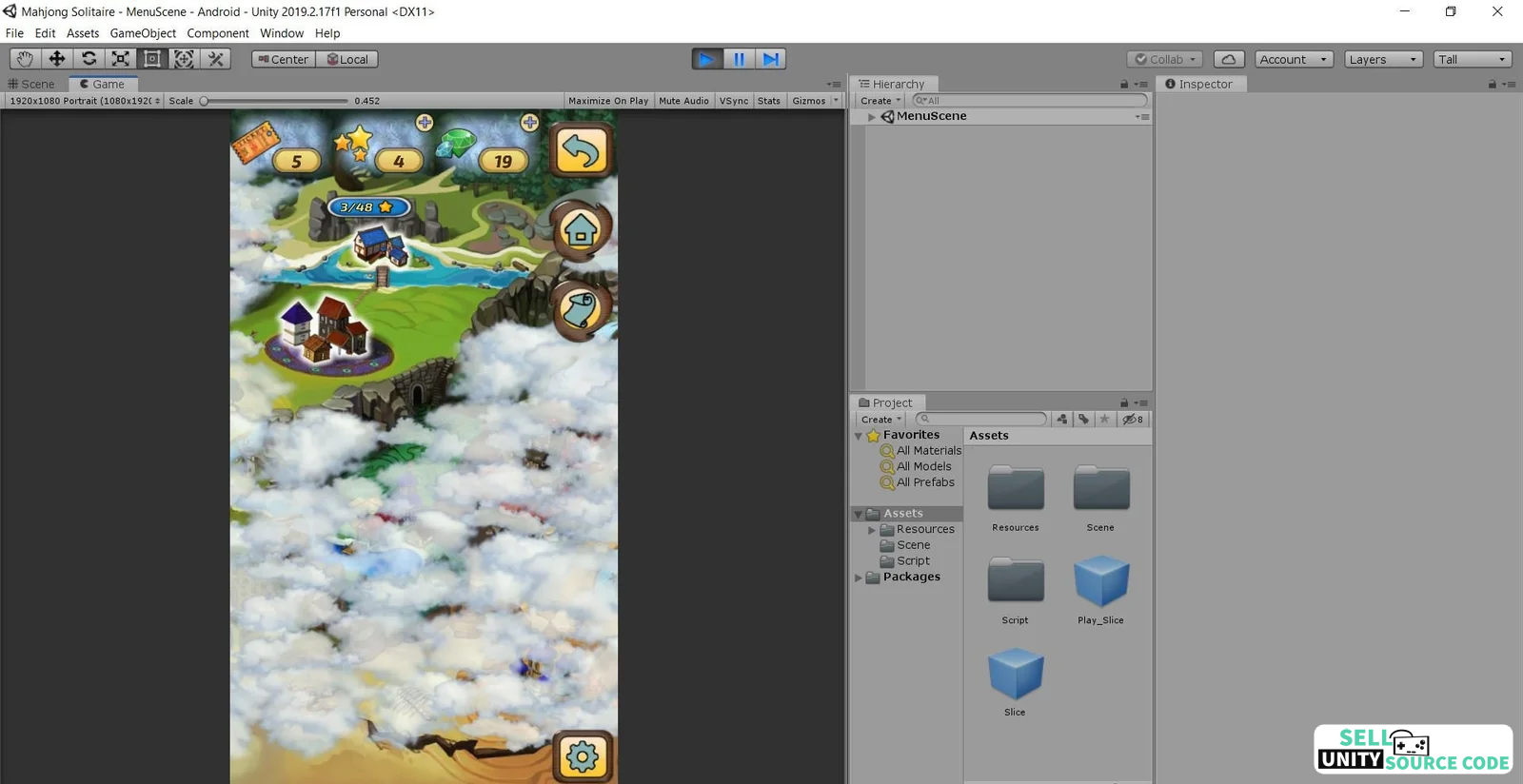Image resolution: width=1523 pixels, height=784 pixels.
Task: Expand the Resources folder in tree
Action: tap(871, 530)
